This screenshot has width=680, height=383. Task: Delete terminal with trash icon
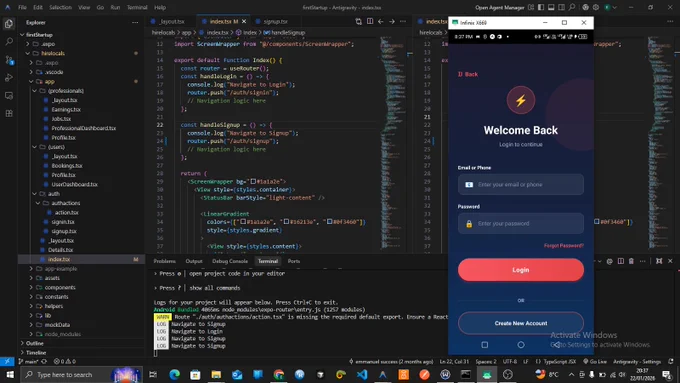coord(631,261)
